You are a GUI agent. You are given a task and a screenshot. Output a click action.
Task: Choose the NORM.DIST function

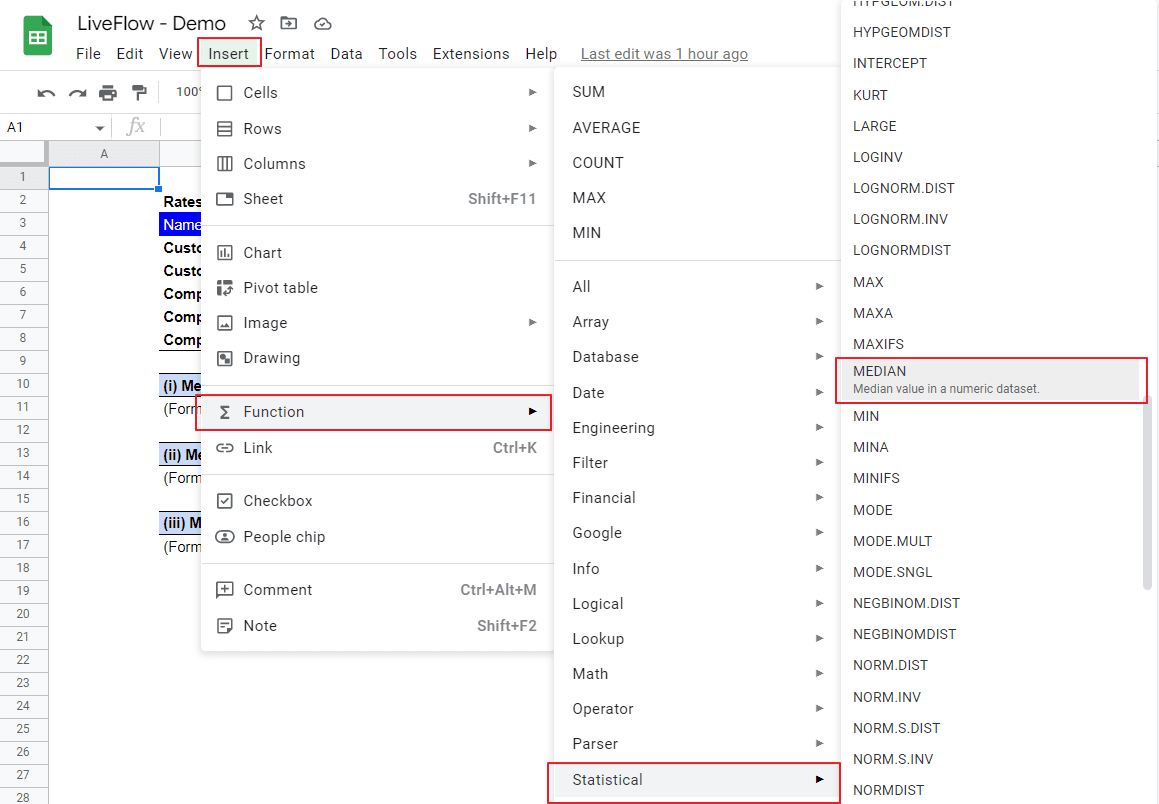tap(993, 666)
